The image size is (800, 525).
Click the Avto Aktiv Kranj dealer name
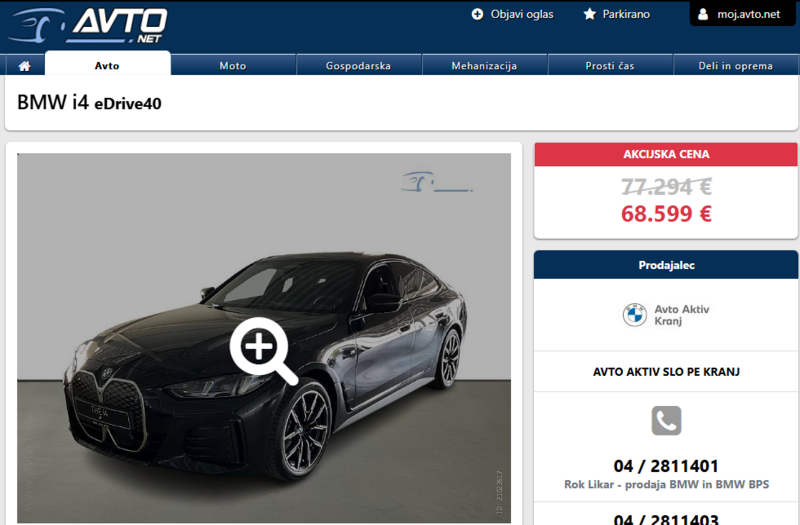click(x=682, y=315)
